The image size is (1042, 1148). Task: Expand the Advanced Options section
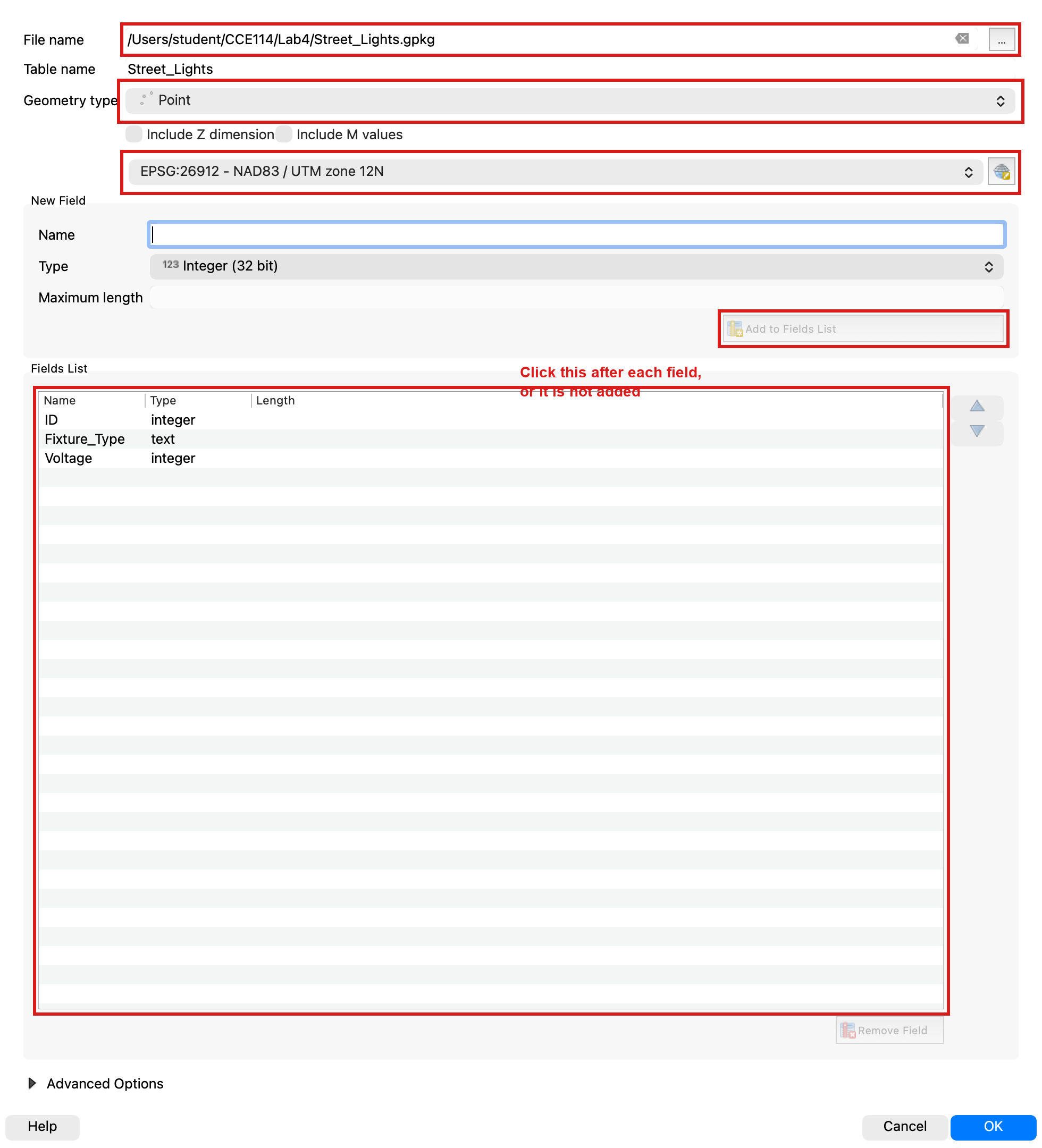point(32,1084)
